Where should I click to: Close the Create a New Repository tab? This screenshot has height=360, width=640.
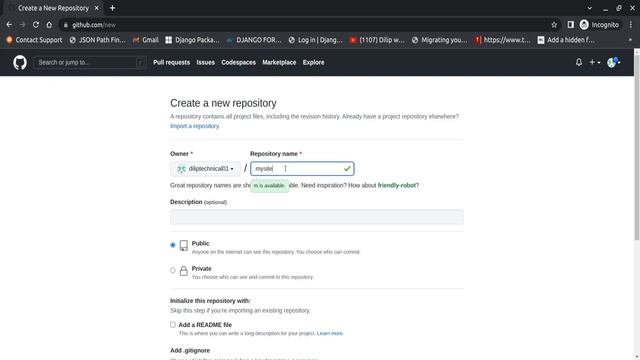point(96,8)
